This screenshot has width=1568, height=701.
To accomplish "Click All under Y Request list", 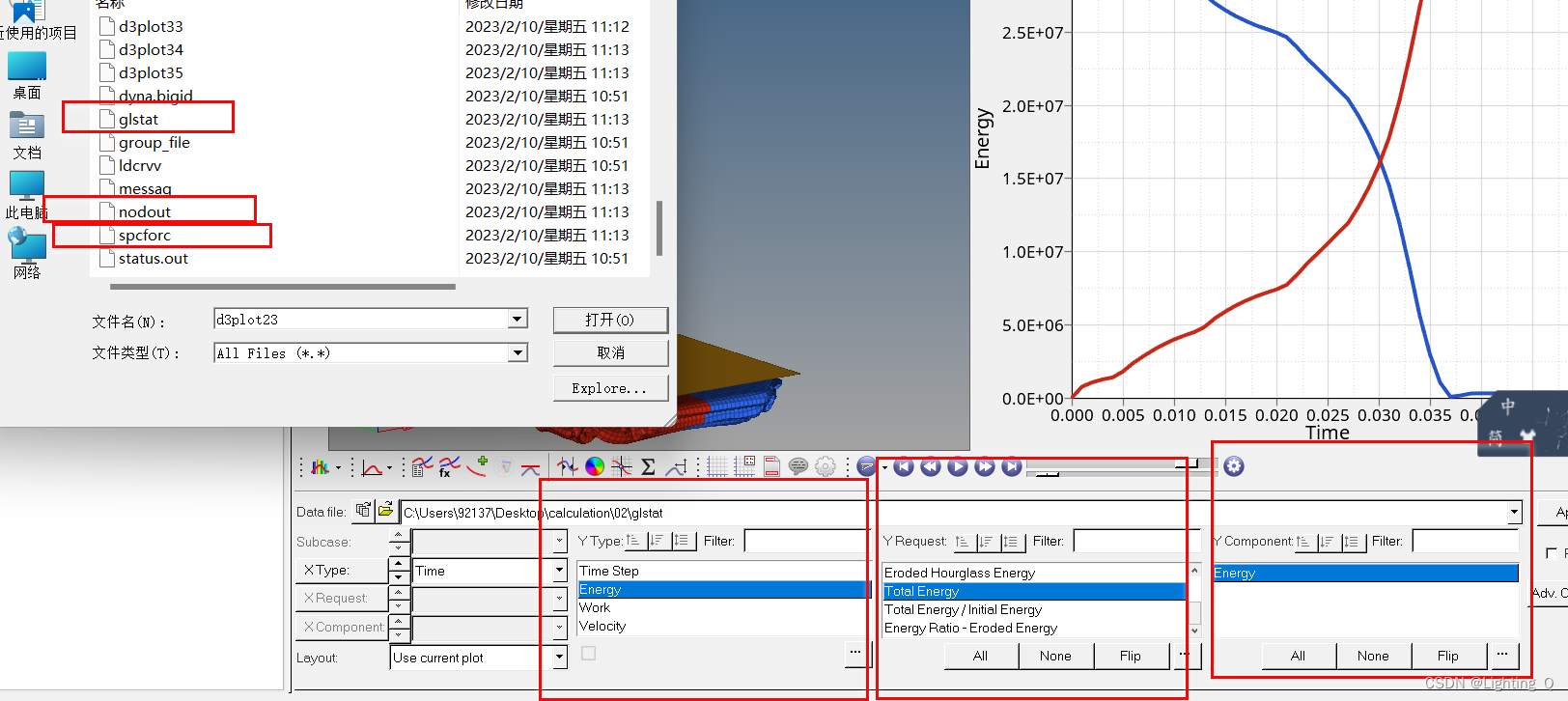I will [x=980, y=656].
